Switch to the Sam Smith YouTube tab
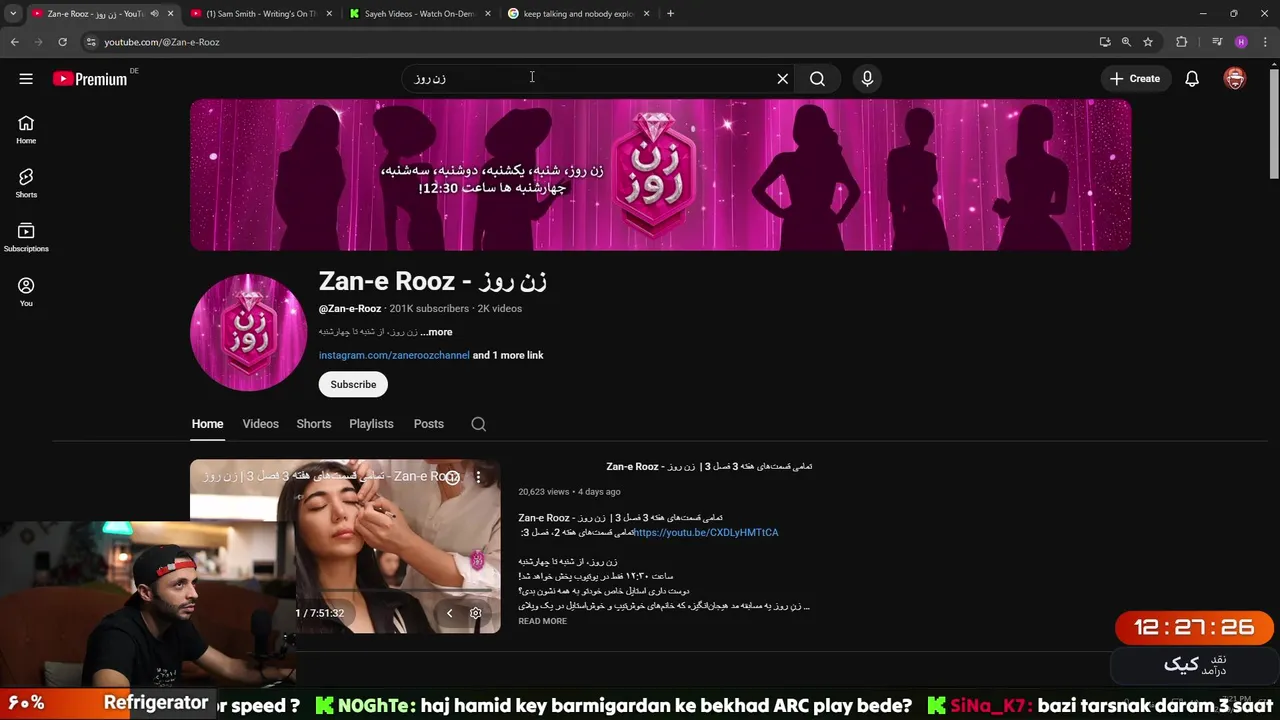Screen dimensions: 1280x720 [x=262, y=14]
